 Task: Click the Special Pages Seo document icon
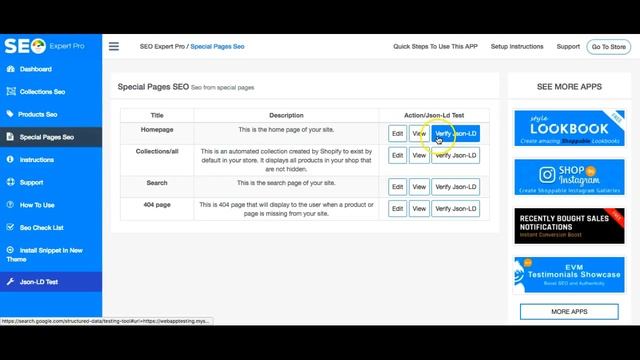10,137
